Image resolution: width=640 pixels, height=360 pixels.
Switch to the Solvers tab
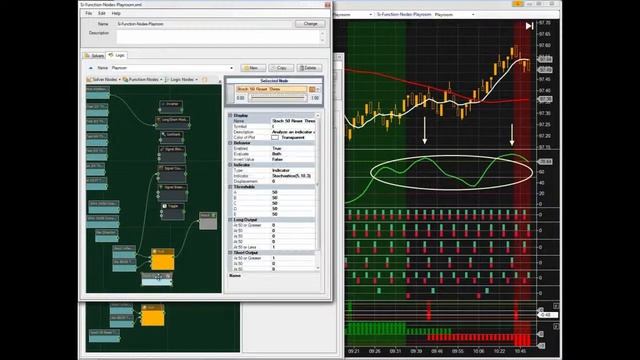click(94, 56)
